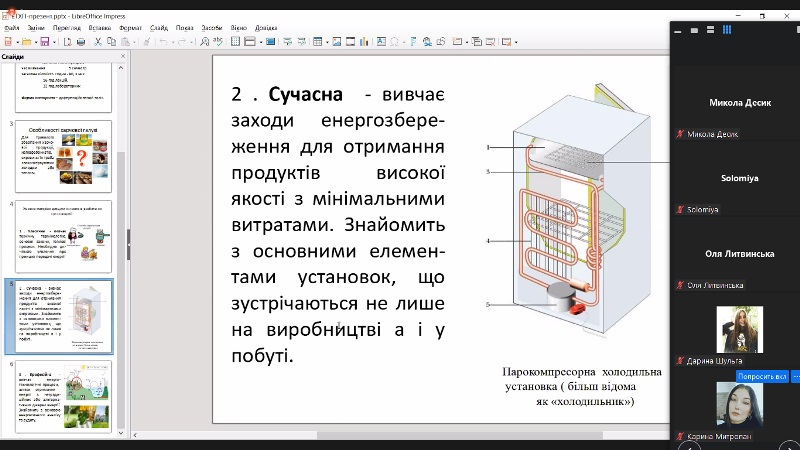Open the New document dropdown arrow

click(17, 42)
